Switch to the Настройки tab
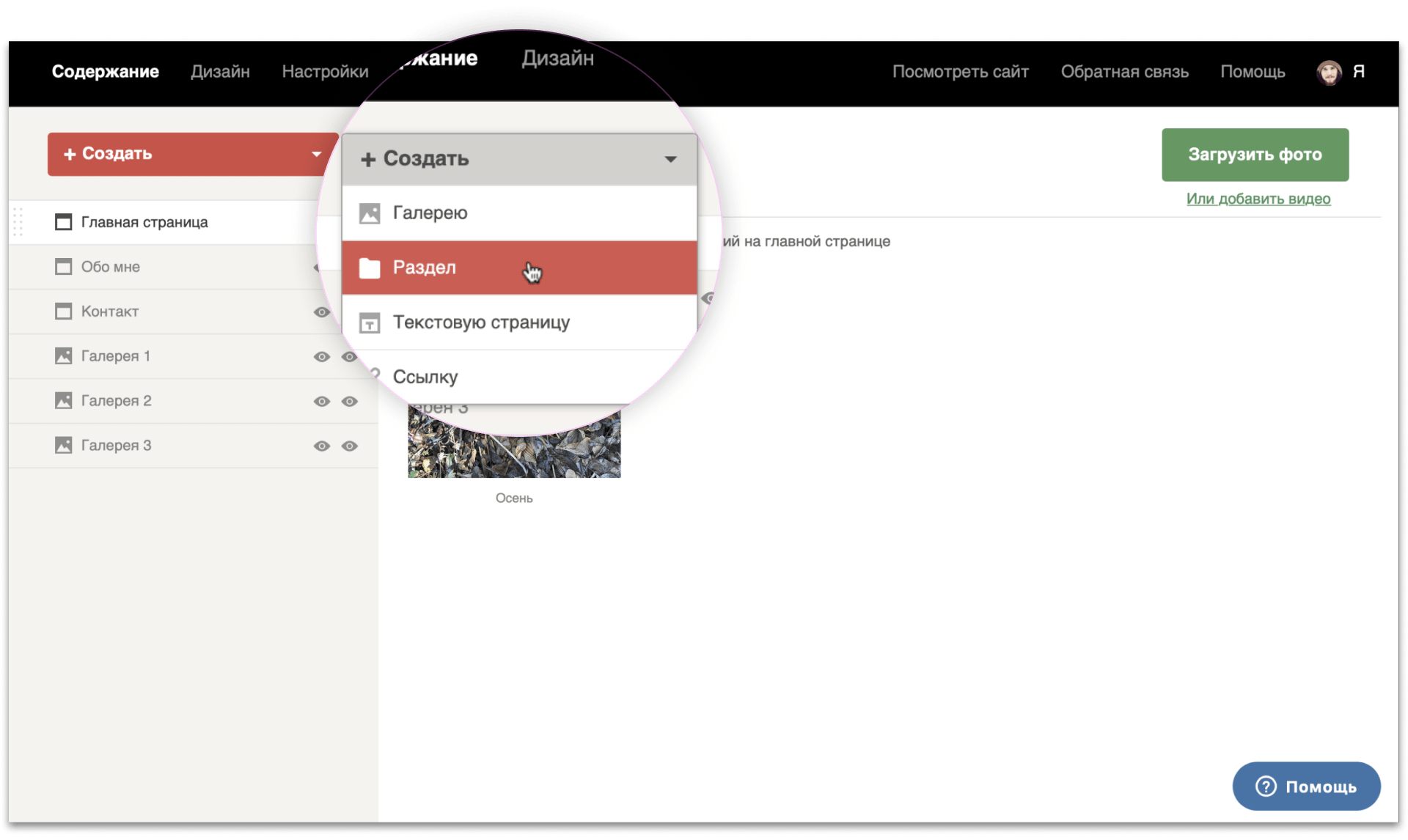This screenshot has width=1408, height=840. (325, 72)
